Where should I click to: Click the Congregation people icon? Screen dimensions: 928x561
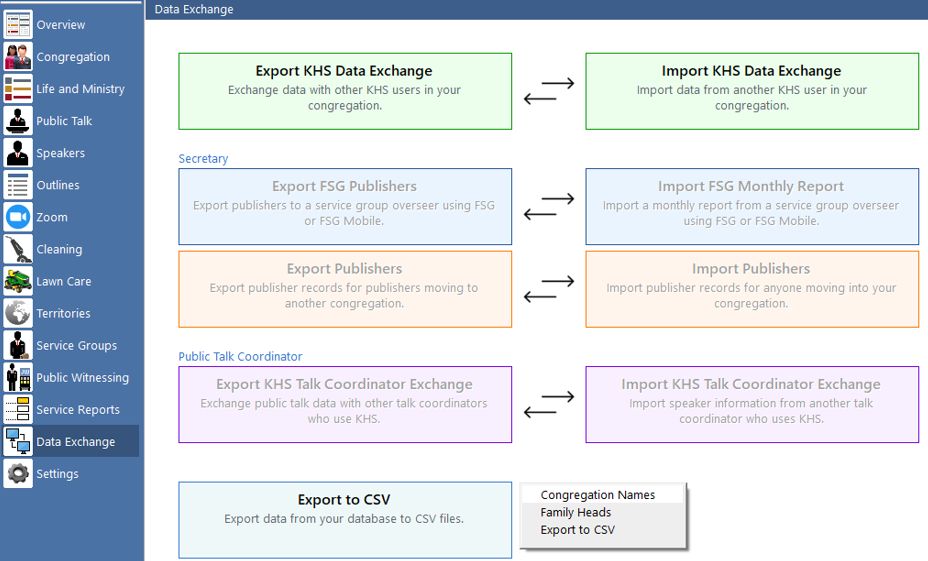pos(18,57)
